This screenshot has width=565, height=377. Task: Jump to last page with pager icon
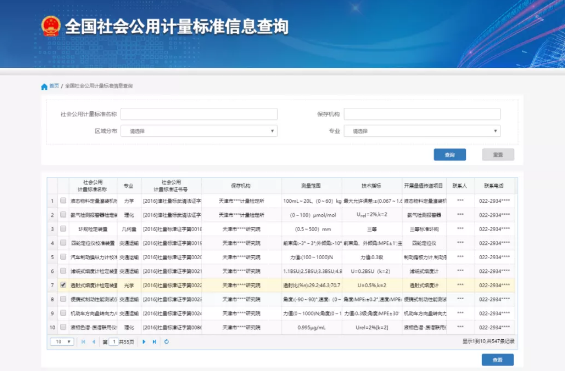point(154,342)
